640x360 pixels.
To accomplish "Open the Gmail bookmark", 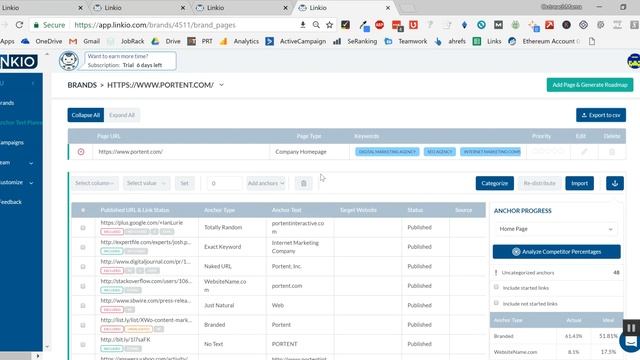I will tap(84, 41).
